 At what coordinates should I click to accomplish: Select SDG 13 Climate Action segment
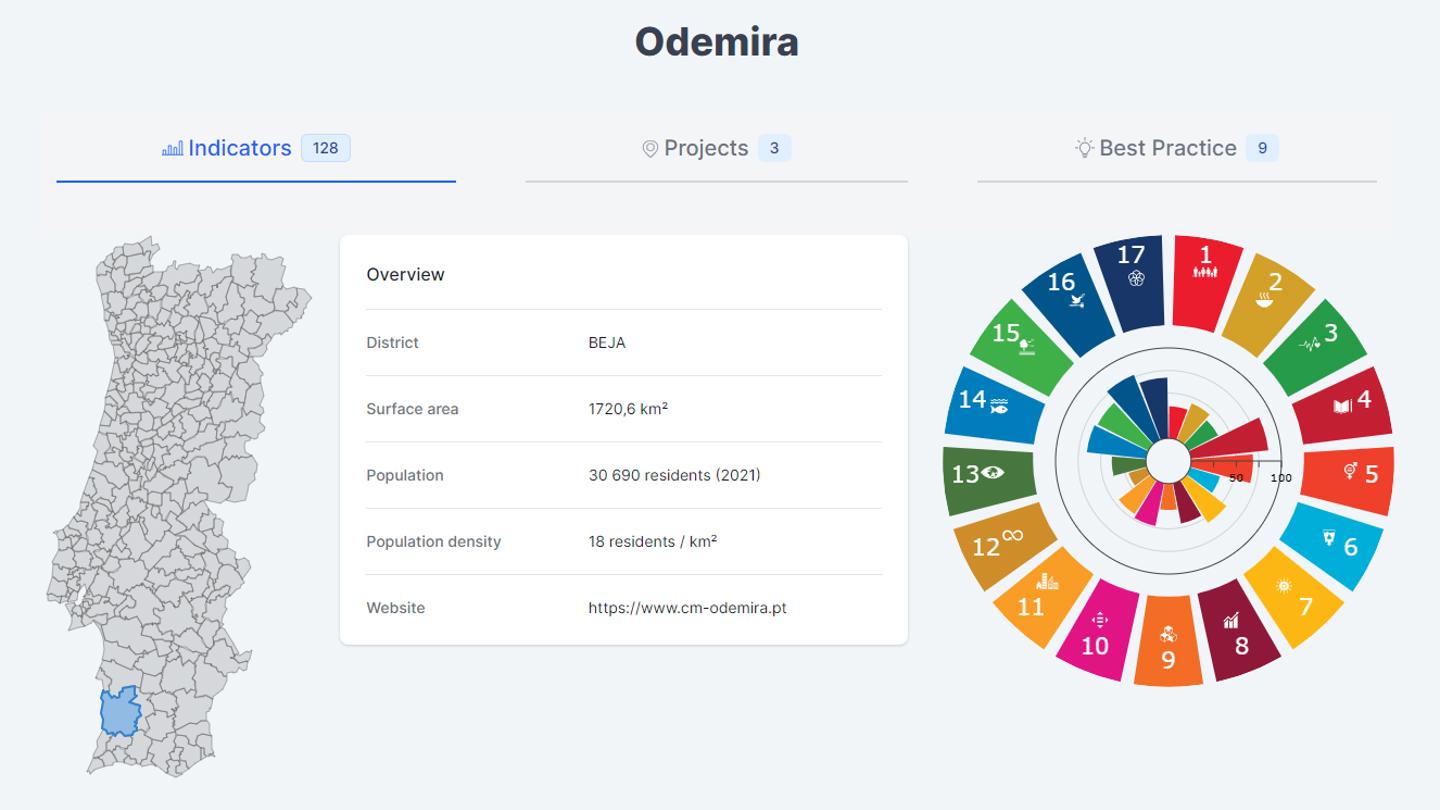[x=989, y=478]
